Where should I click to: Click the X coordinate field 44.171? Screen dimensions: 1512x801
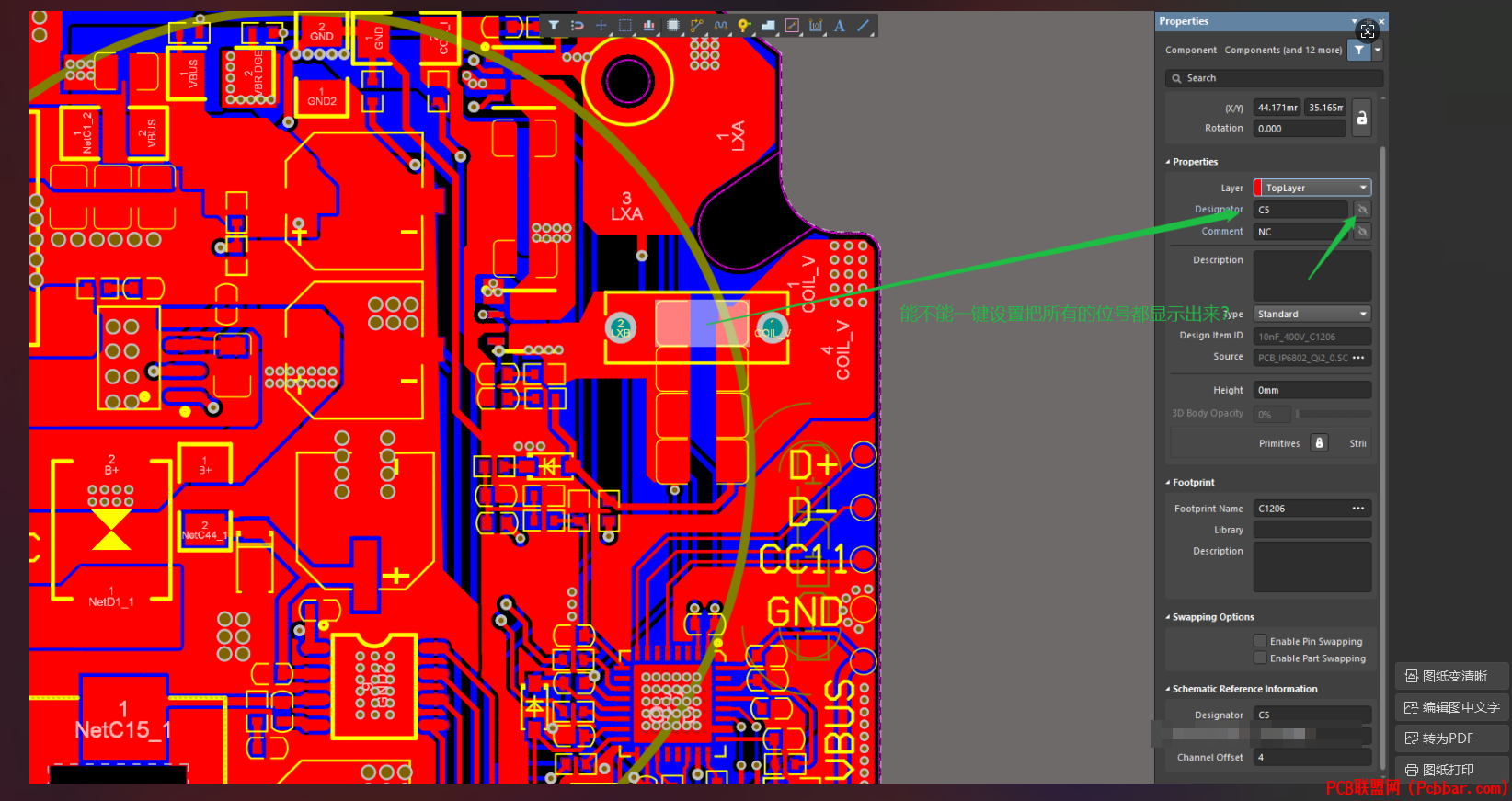pyautogui.click(x=1277, y=108)
